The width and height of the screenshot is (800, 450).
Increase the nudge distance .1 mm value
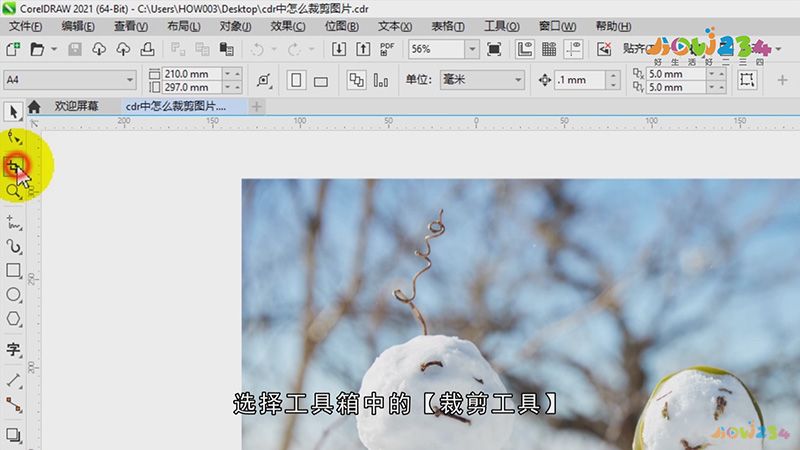click(613, 76)
